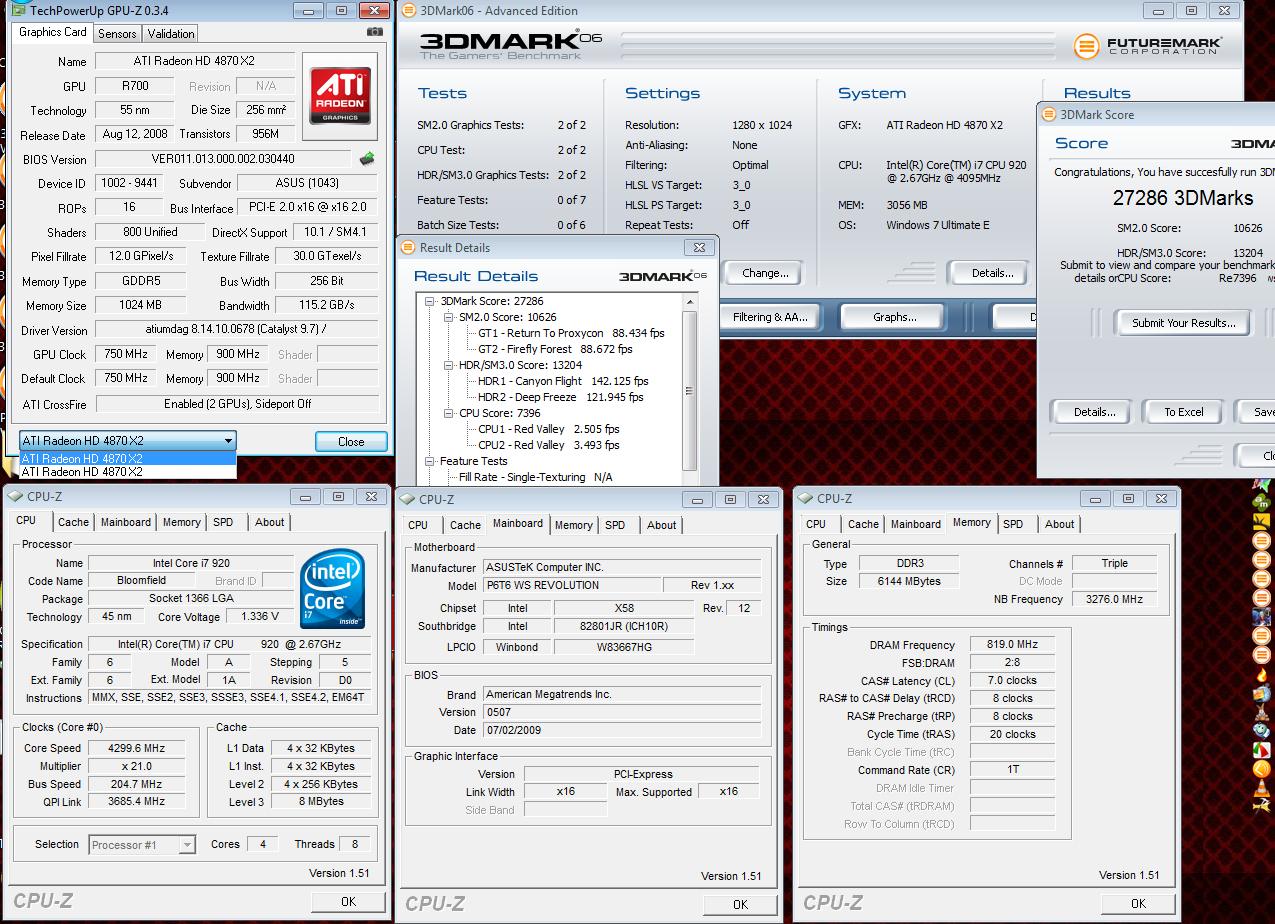Click the Driver Version field in GPU-Z

(237, 330)
